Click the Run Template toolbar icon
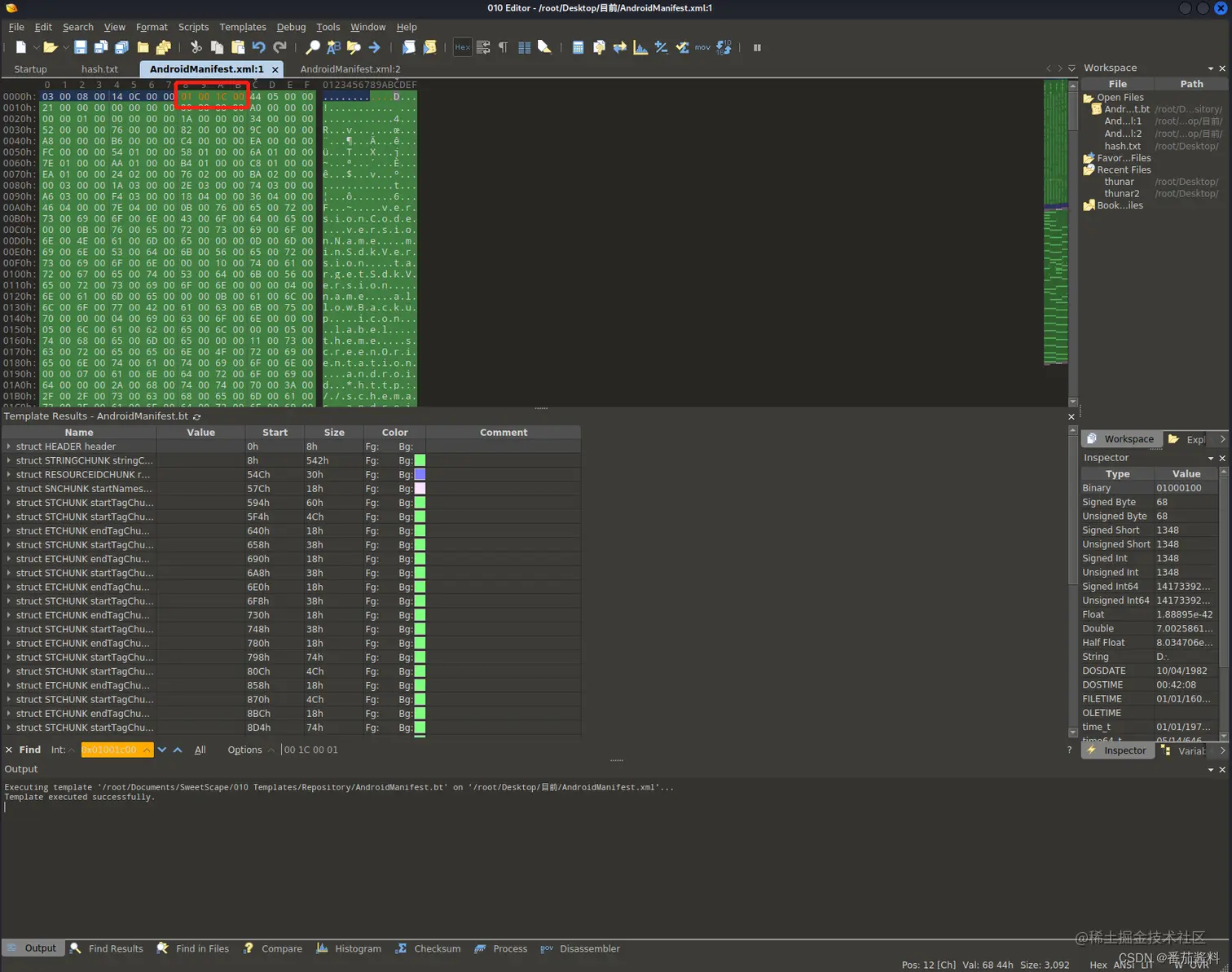Screen dimensions: 1232x972 pyautogui.click(x=429, y=47)
